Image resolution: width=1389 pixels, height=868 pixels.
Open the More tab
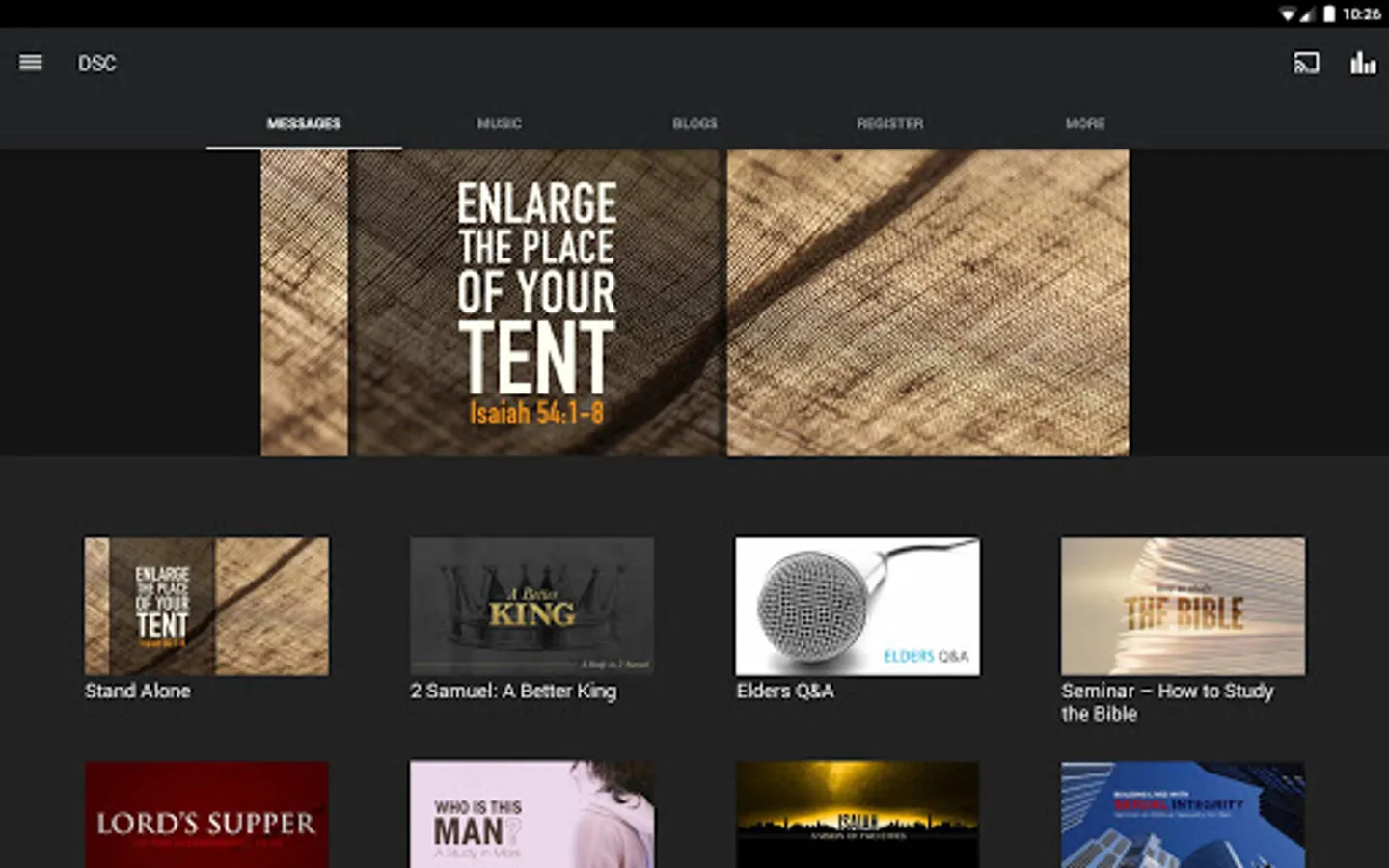point(1085,123)
